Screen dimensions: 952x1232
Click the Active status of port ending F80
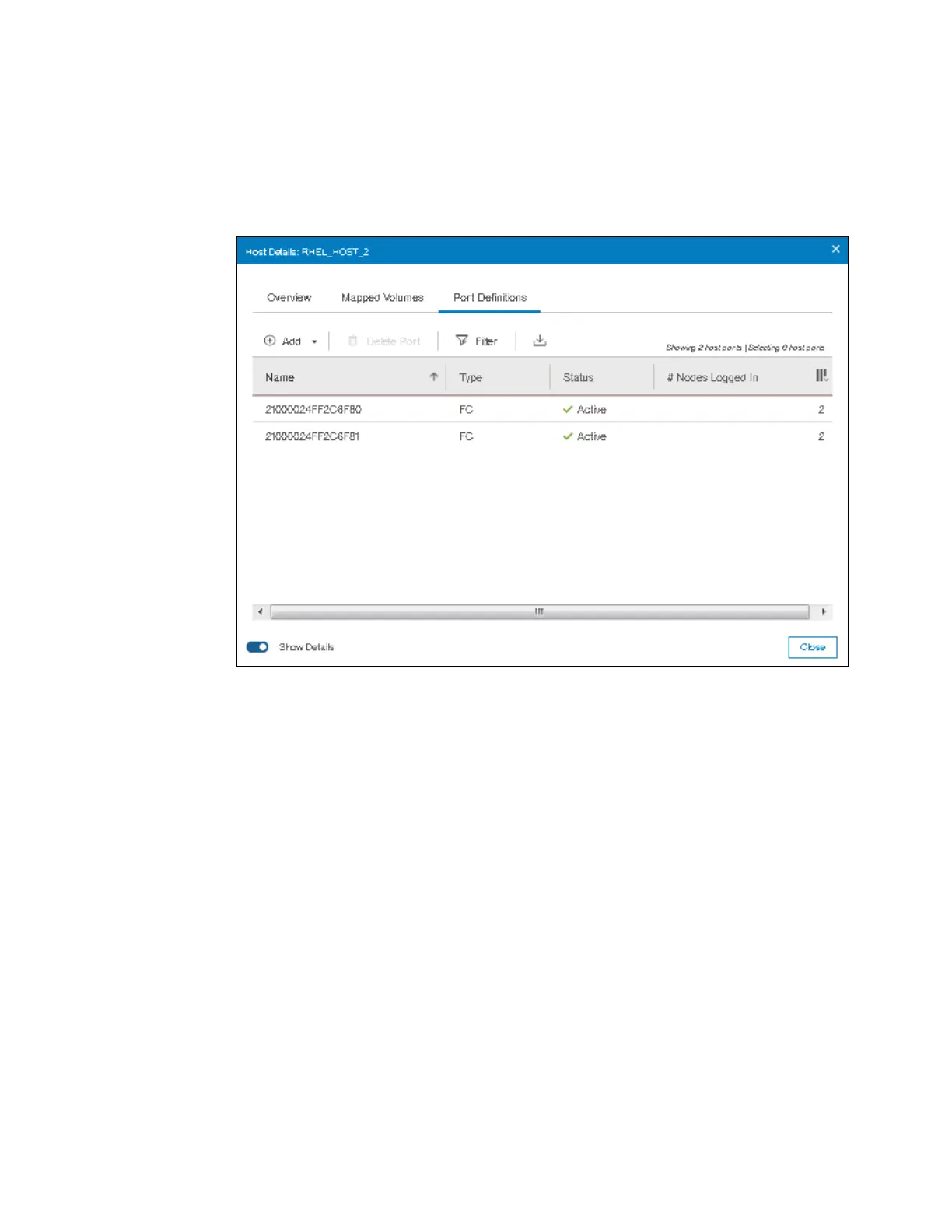(592, 410)
